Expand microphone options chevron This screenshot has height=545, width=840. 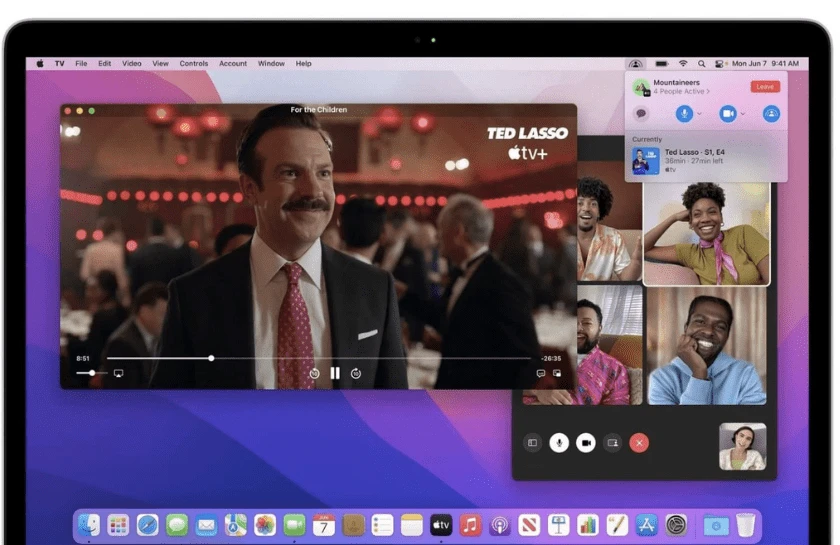(699, 114)
